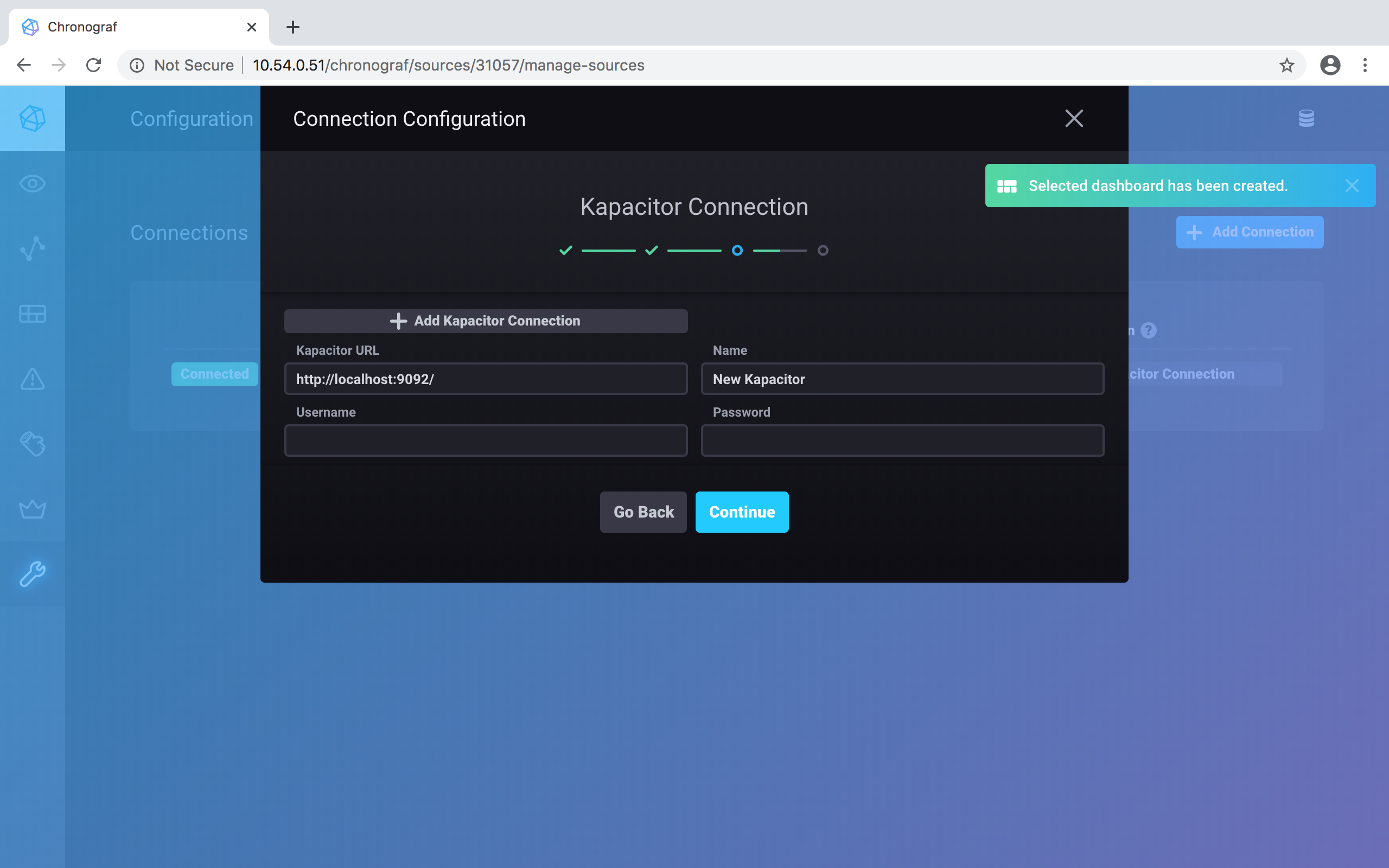Screen dimensions: 1389x868
Task: Select the Chronograf browser tab
Action: 138,27
